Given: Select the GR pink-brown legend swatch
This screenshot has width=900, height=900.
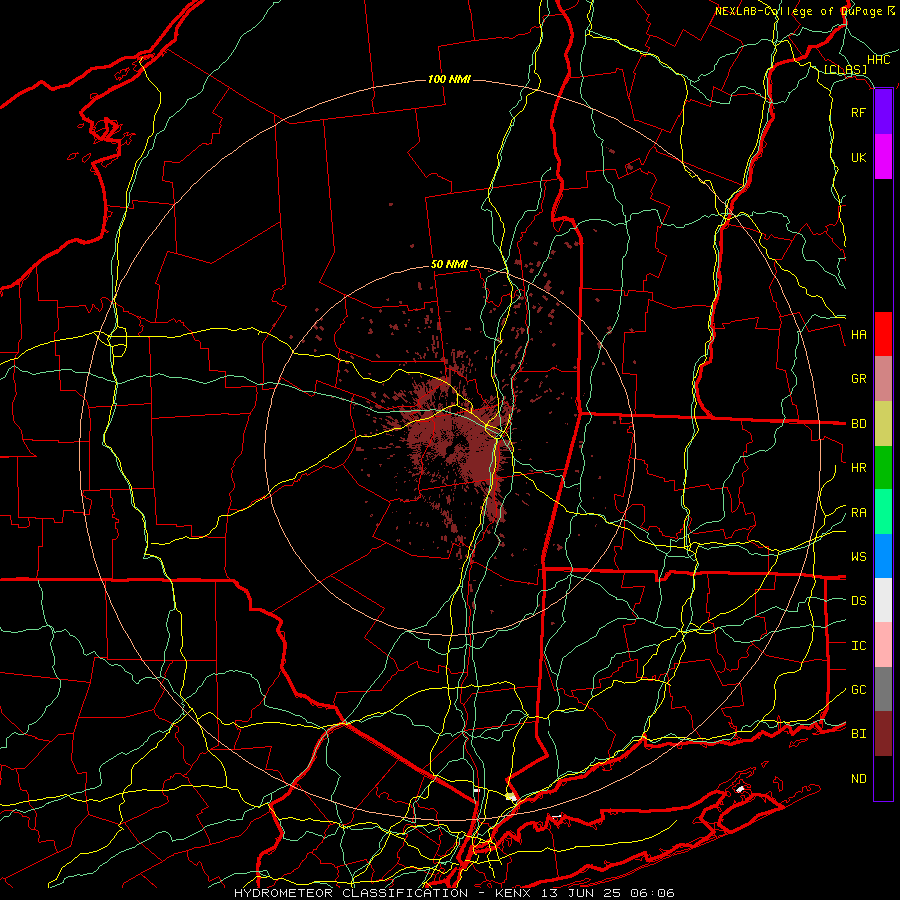Looking at the screenshot, I should (x=883, y=379).
